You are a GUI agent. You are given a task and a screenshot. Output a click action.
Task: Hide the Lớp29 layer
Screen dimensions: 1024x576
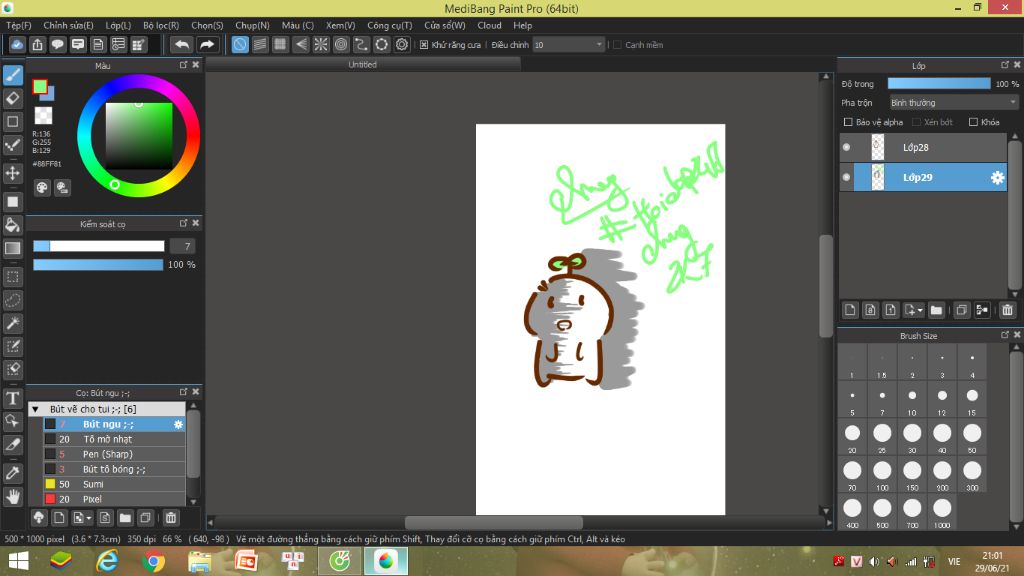point(846,178)
